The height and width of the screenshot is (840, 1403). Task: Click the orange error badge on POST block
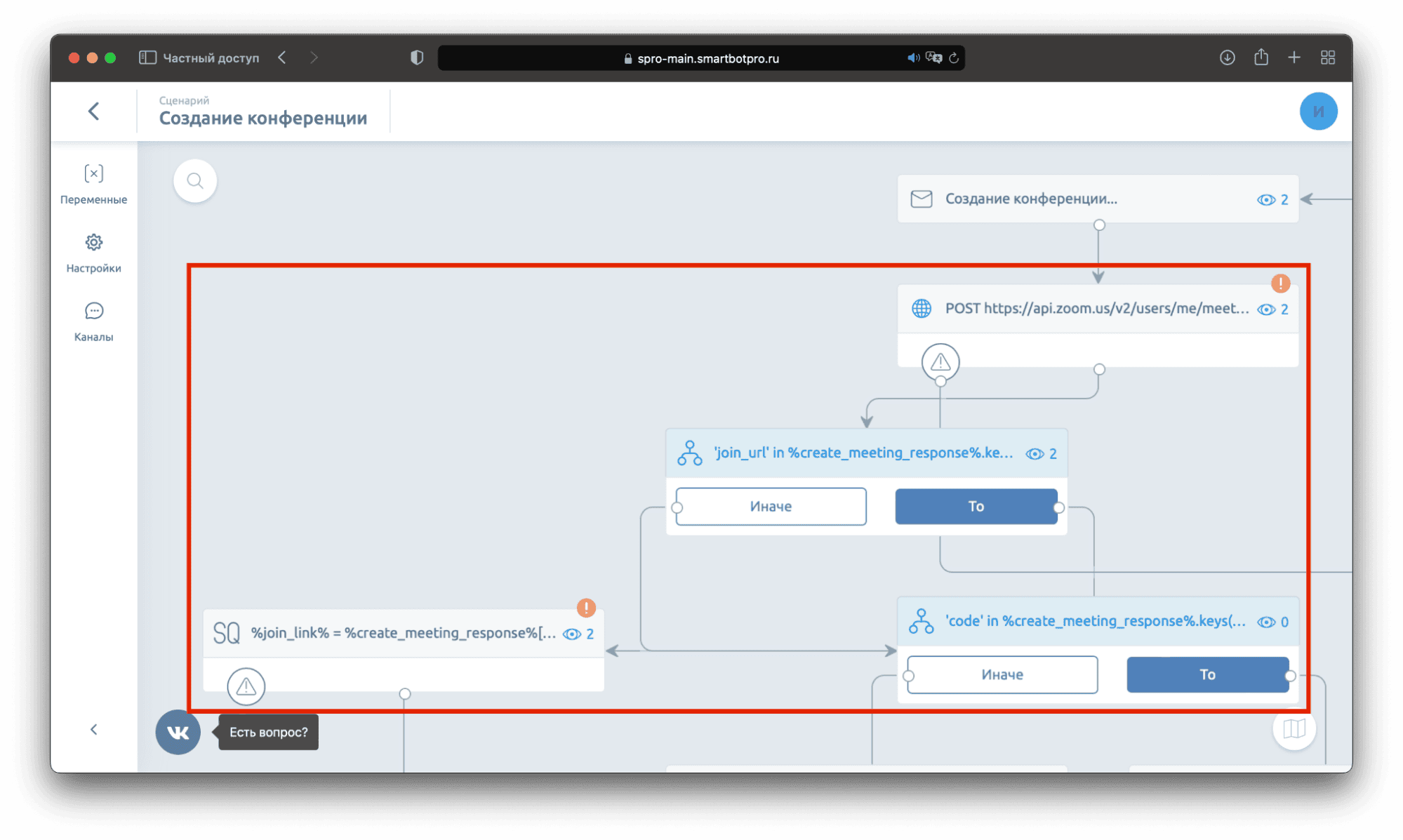coord(1280,284)
